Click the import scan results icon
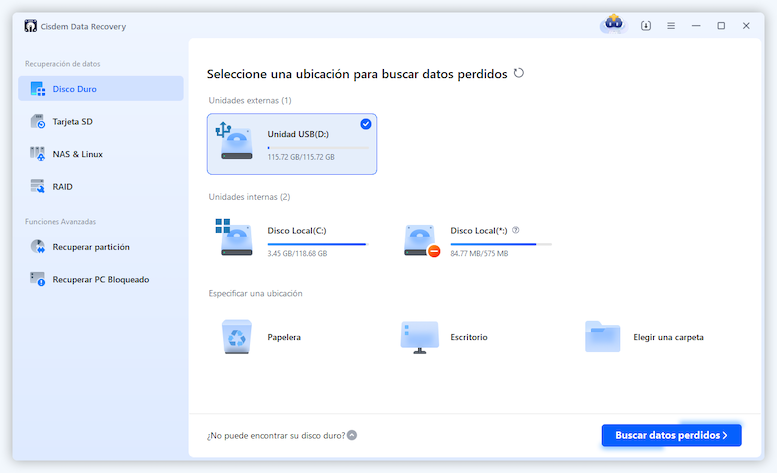The width and height of the screenshot is (777, 473). pos(645,26)
